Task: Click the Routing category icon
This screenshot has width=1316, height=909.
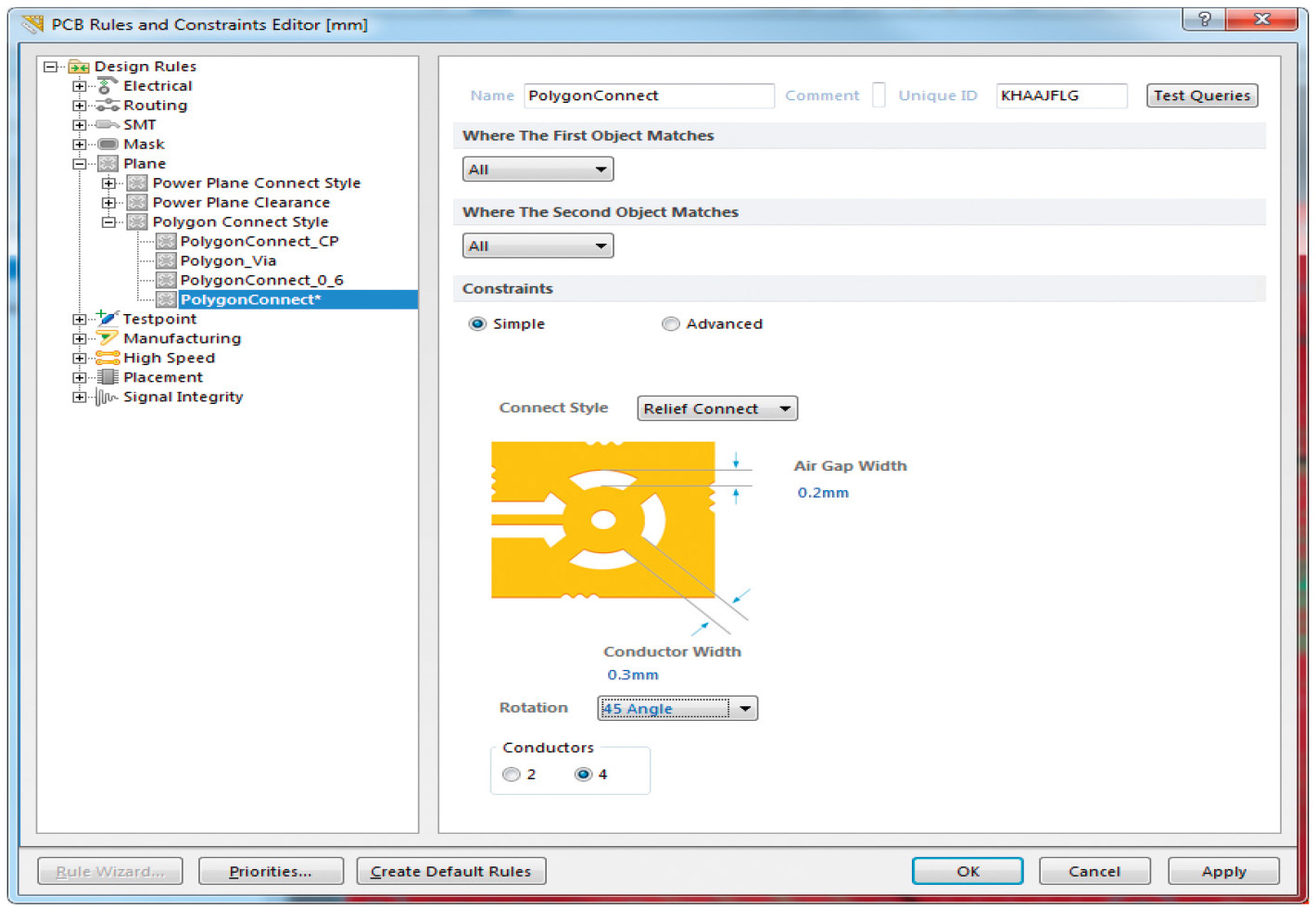Action: [108, 106]
